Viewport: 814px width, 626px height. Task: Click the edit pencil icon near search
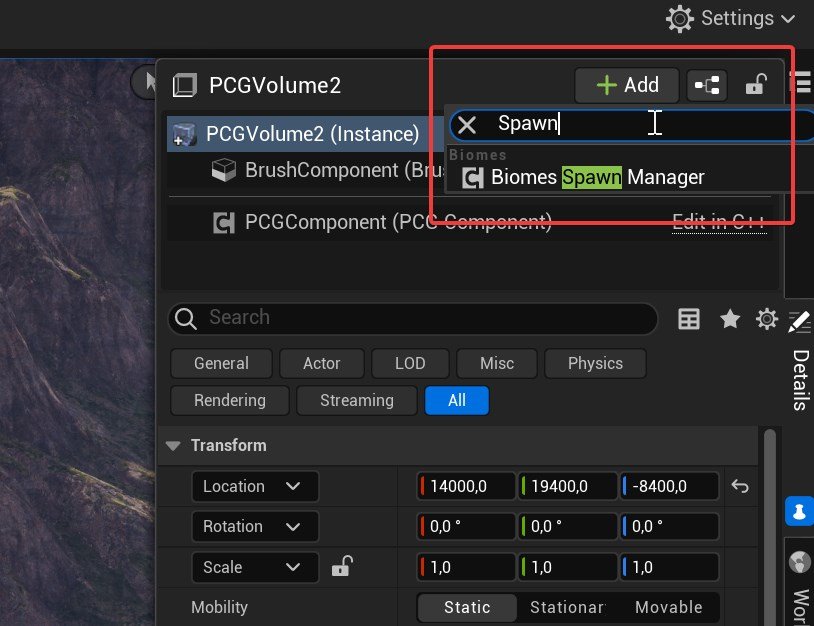[797, 320]
